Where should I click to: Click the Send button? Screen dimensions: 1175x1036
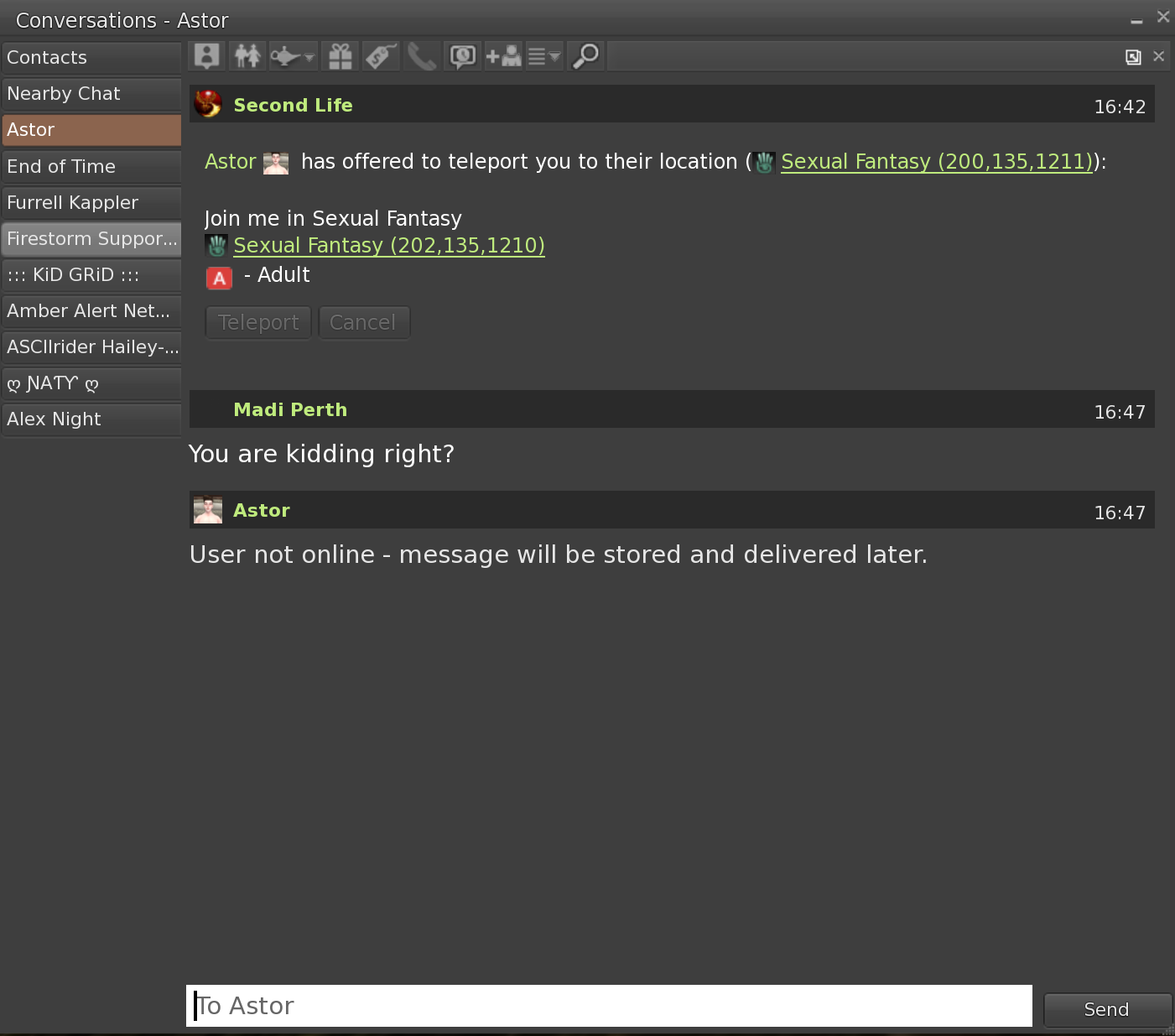(1107, 1009)
